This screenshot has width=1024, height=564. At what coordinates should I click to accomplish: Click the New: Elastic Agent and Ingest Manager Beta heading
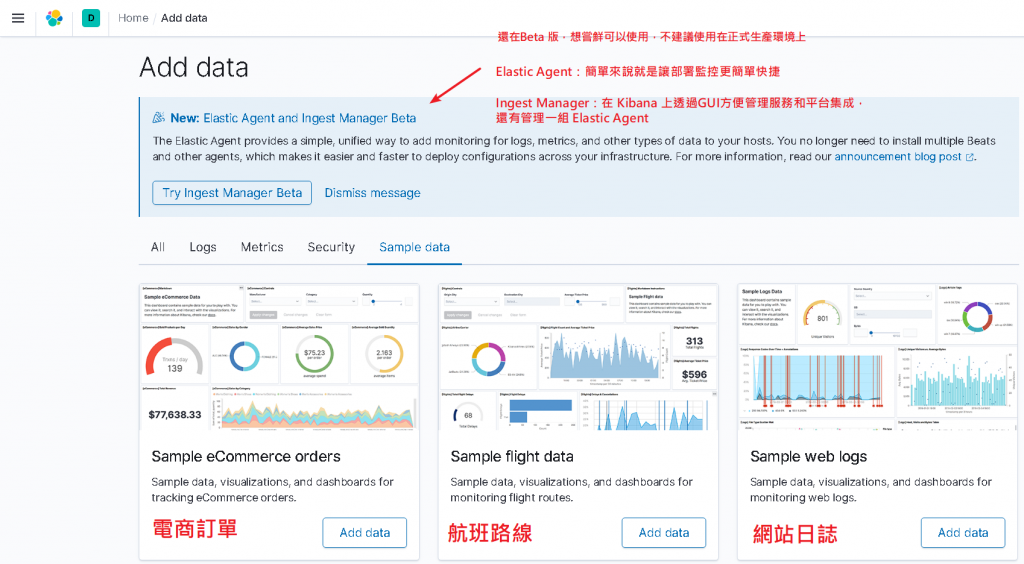(293, 118)
